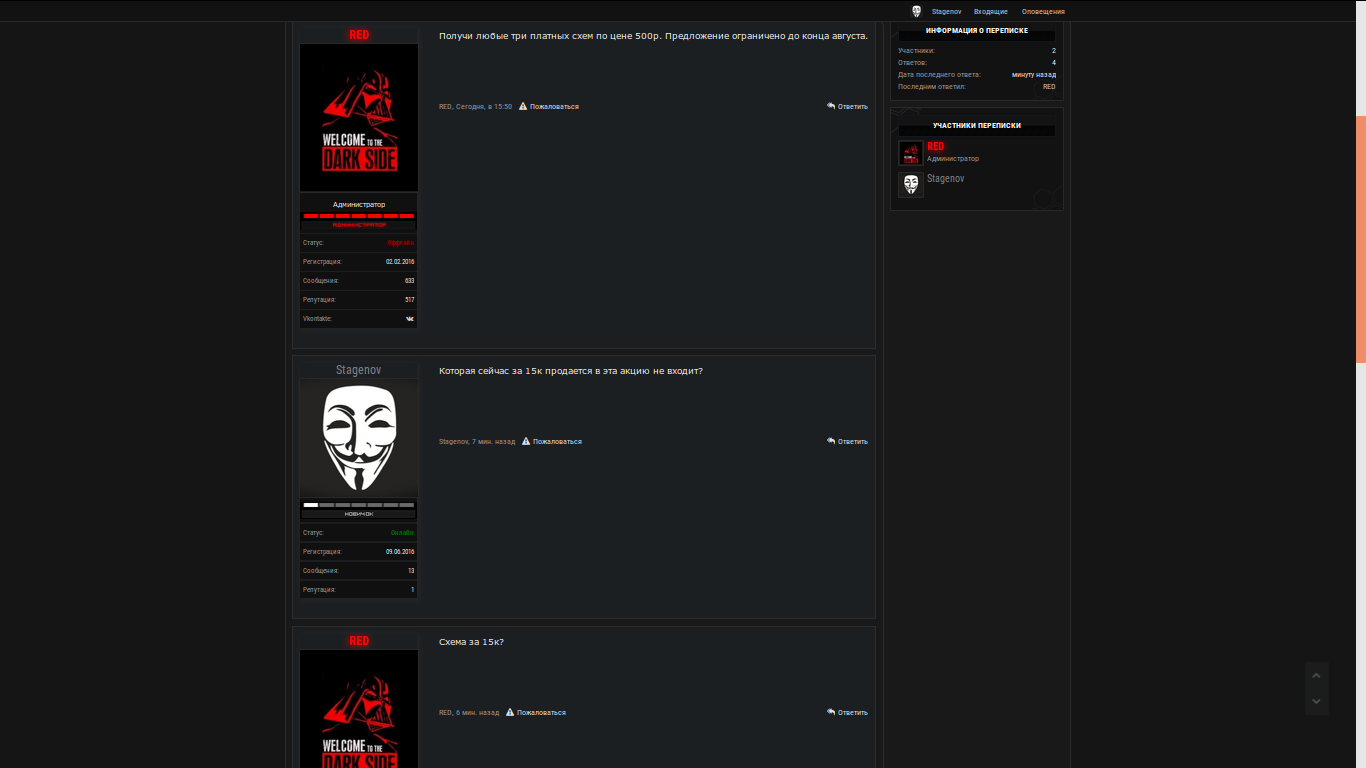Click Пожаловаться under the 'Схема за 15к?' message
1366x768 pixels.
[541, 712]
